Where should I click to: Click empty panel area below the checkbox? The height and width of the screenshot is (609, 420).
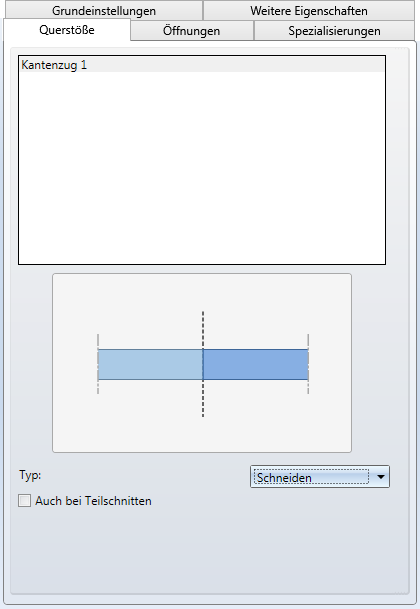click(210, 552)
